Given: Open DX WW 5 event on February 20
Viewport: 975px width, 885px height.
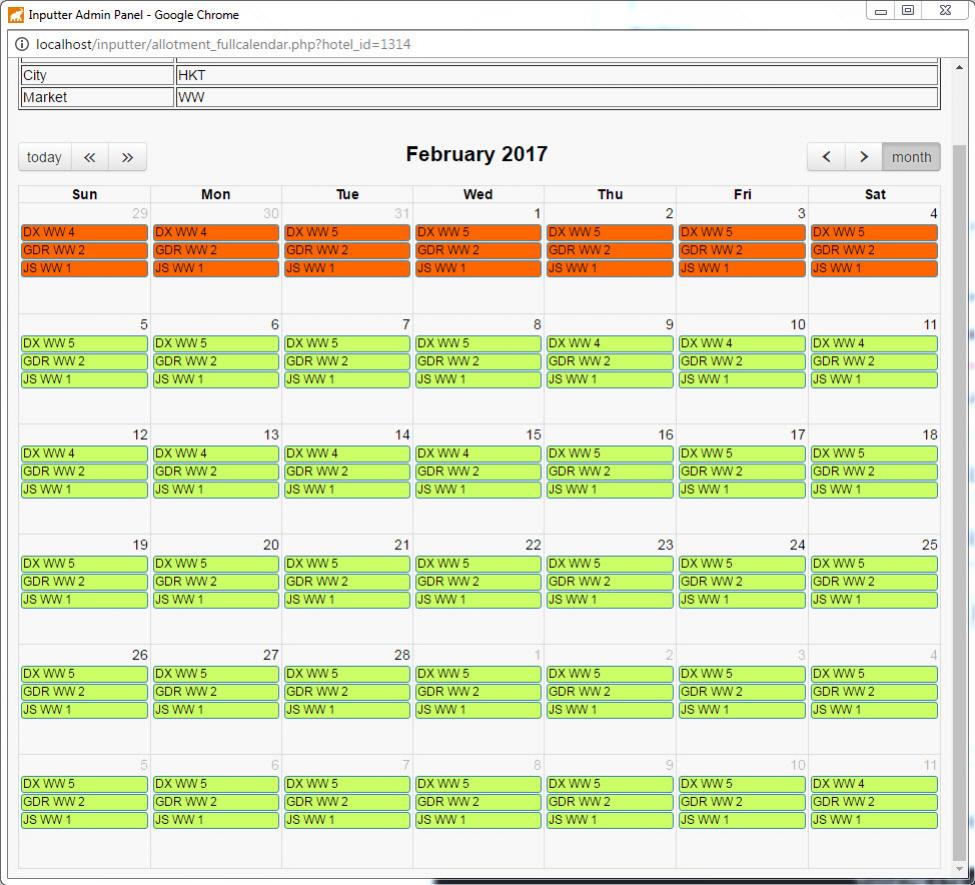Looking at the screenshot, I should [216, 563].
